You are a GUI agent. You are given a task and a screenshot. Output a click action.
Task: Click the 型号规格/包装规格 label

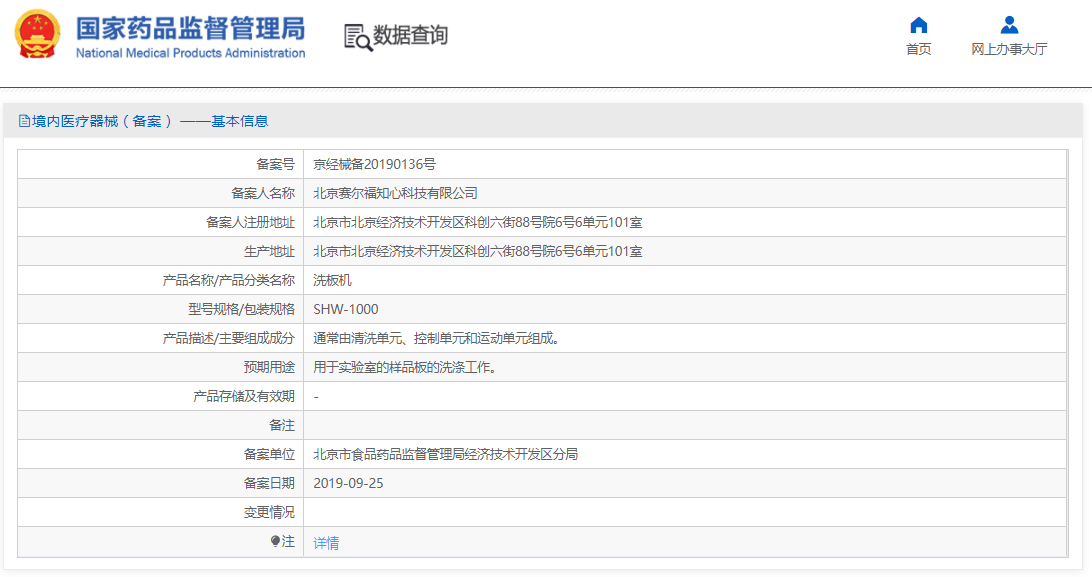[x=241, y=309]
